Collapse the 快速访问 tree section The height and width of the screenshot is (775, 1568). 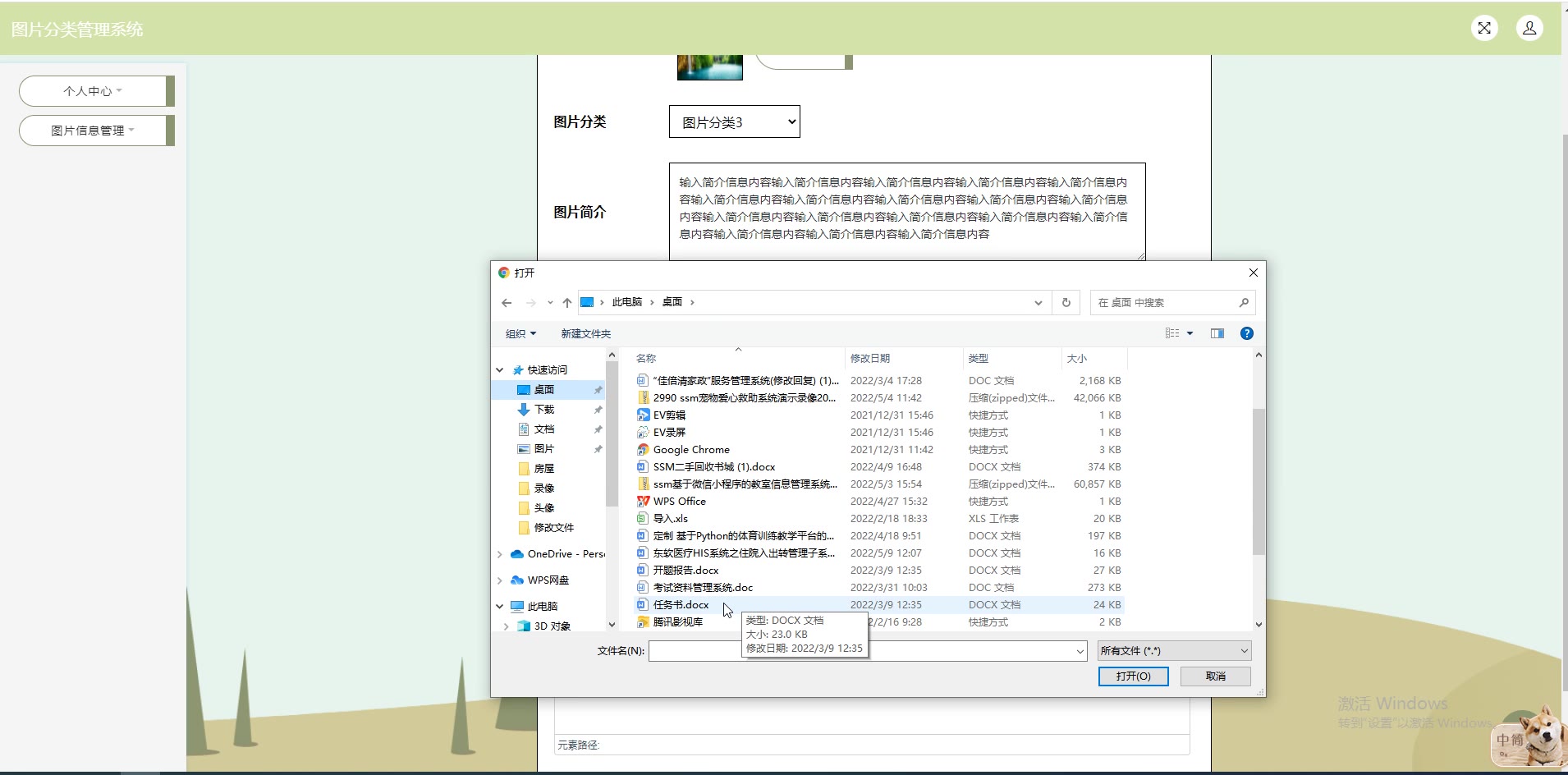(x=500, y=370)
